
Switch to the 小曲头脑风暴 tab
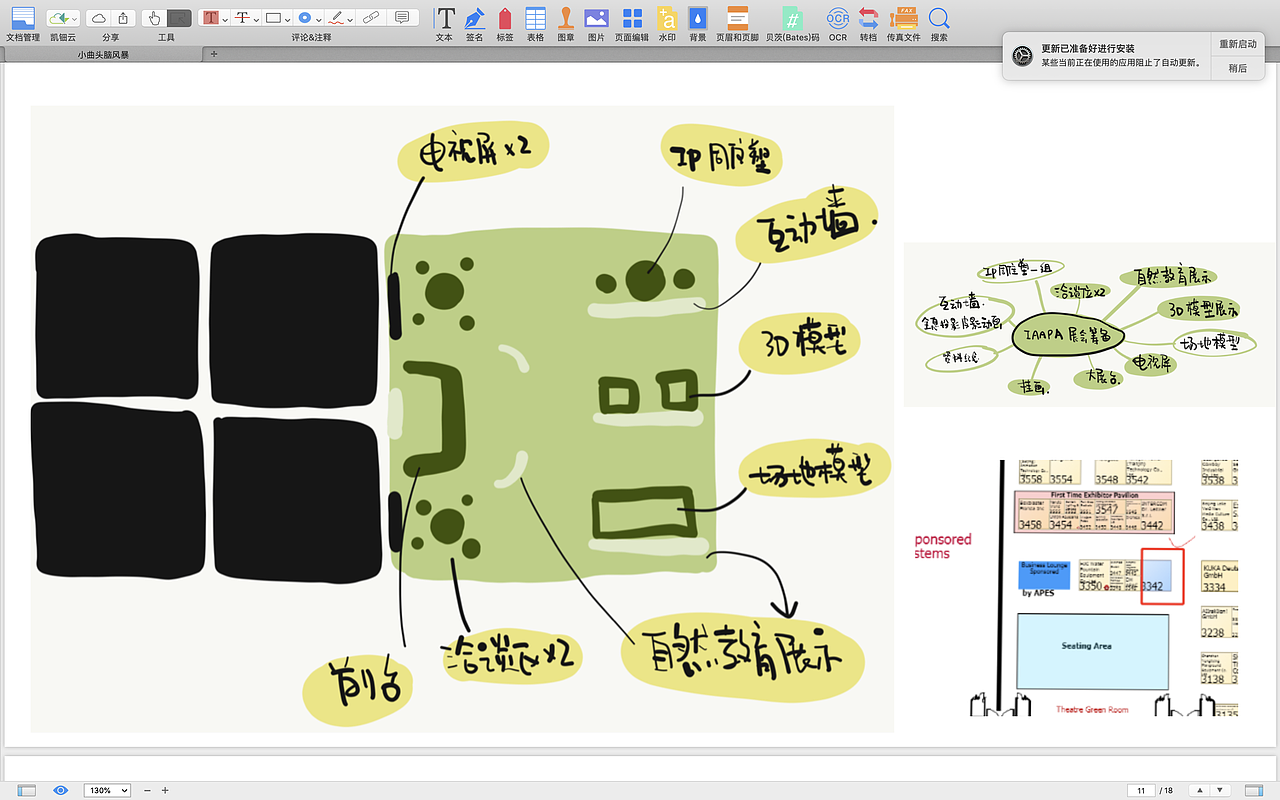pyautogui.click(x=103, y=55)
